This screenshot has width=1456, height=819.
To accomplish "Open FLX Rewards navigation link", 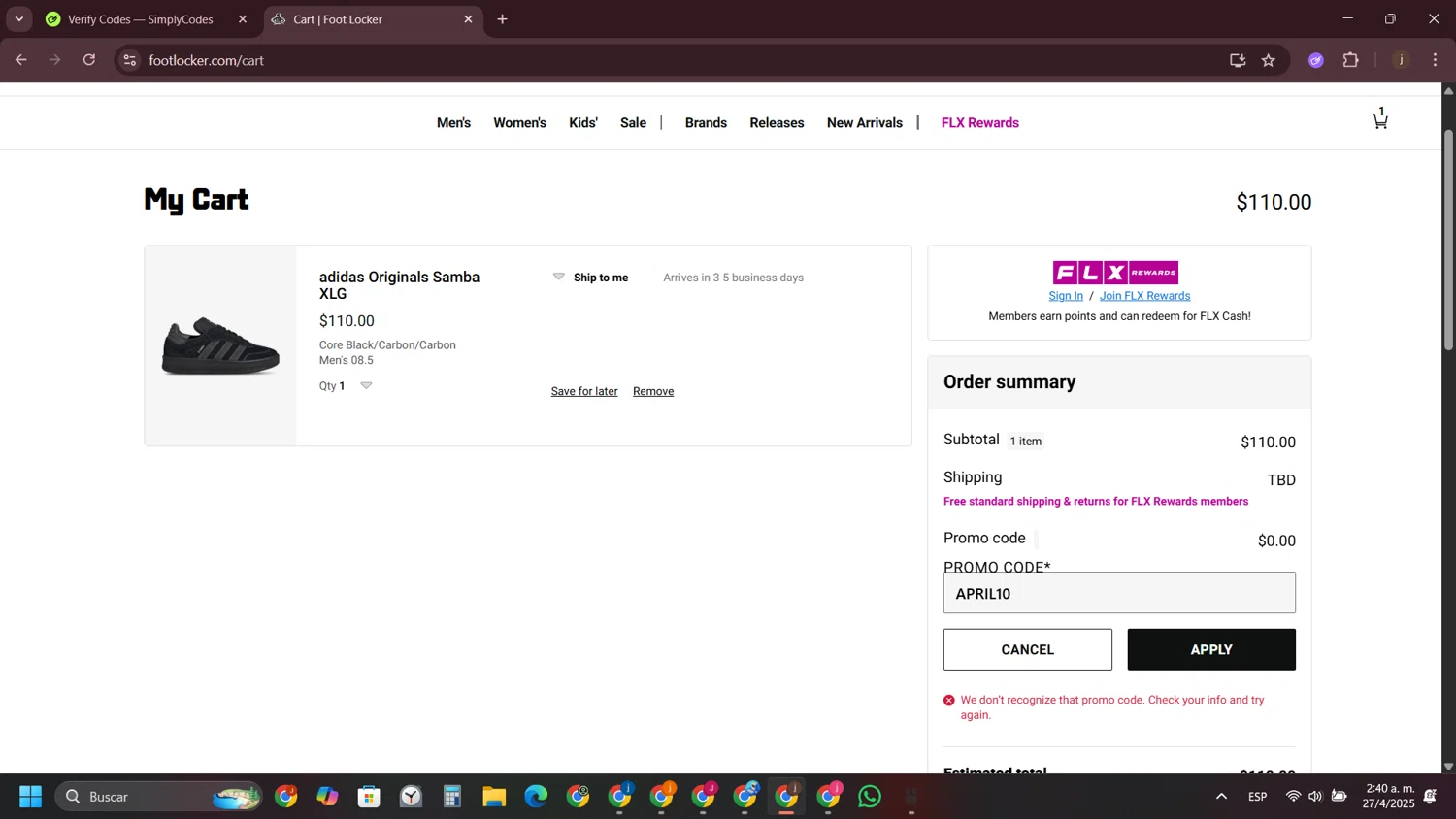I will (980, 123).
